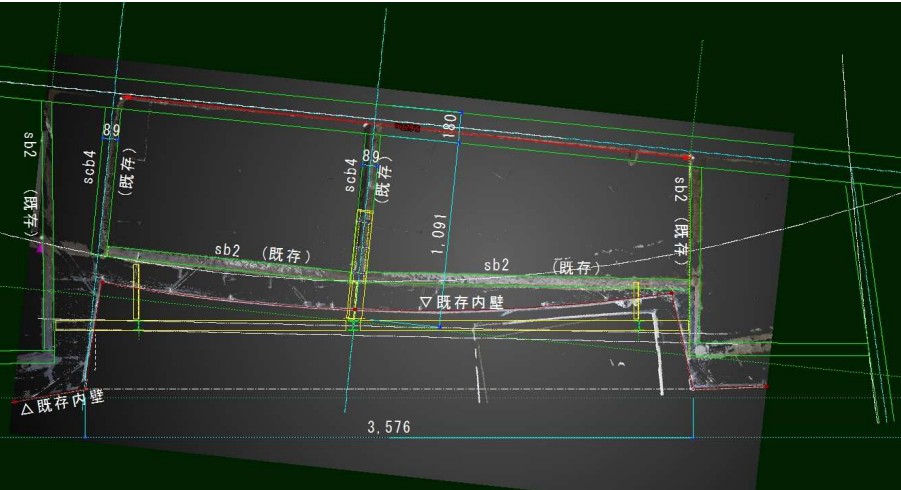Image resolution: width=901 pixels, height=490 pixels.
Task: Click the ▽既存内壁 label
Action: pyautogui.click(x=463, y=303)
